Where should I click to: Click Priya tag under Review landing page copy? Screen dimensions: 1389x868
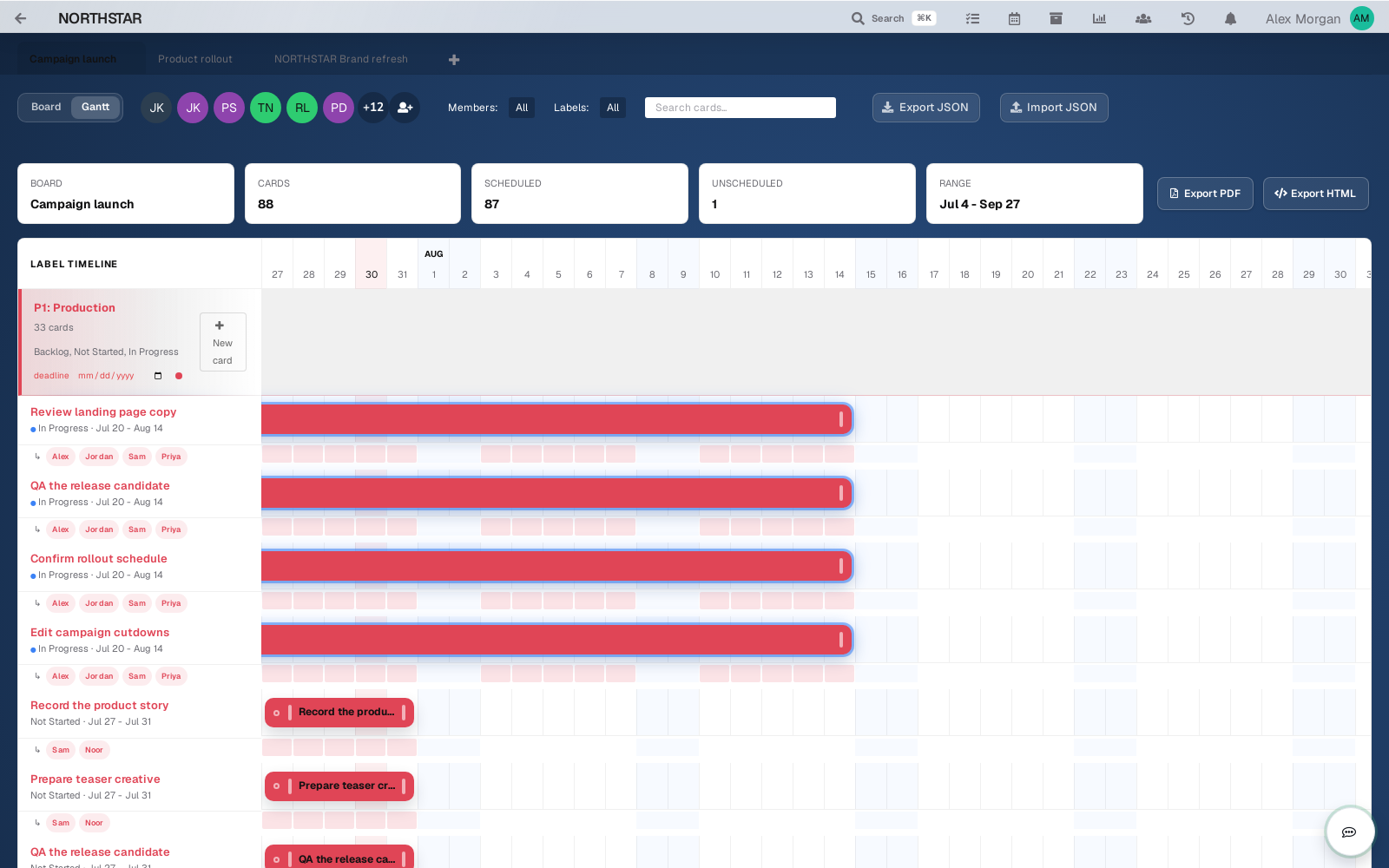(171, 457)
